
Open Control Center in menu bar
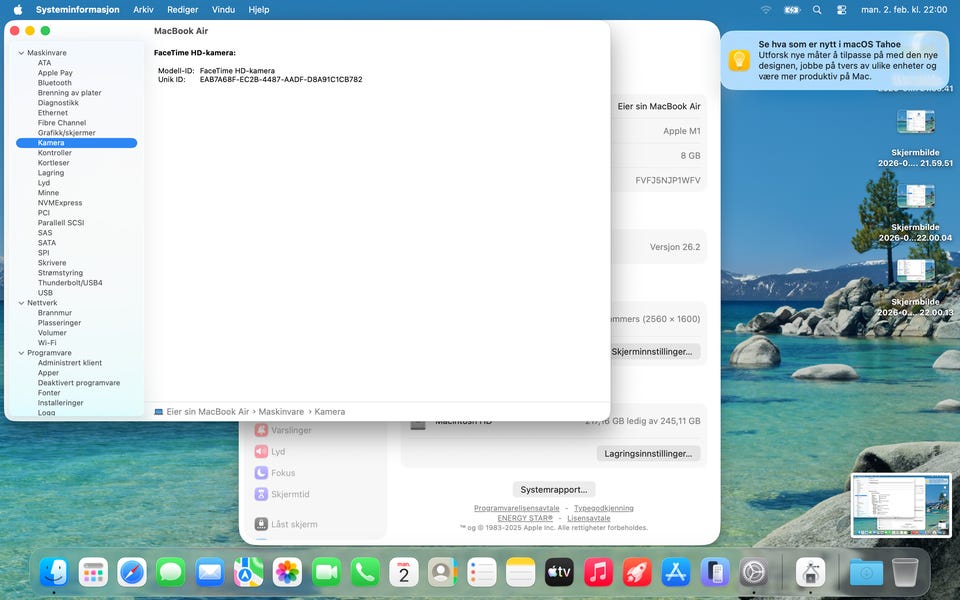click(841, 10)
